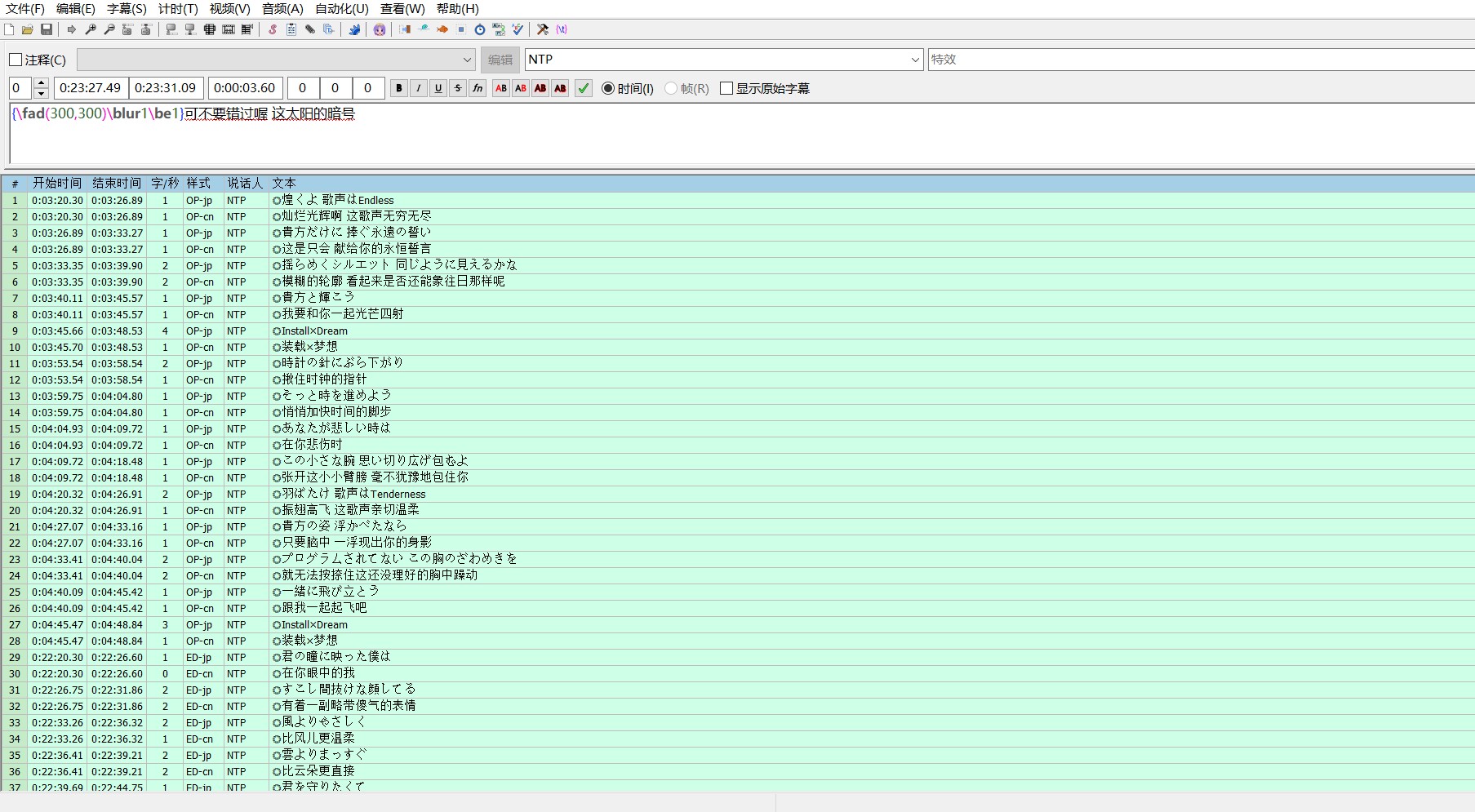Pick the primary color, first AB button

click(501, 88)
